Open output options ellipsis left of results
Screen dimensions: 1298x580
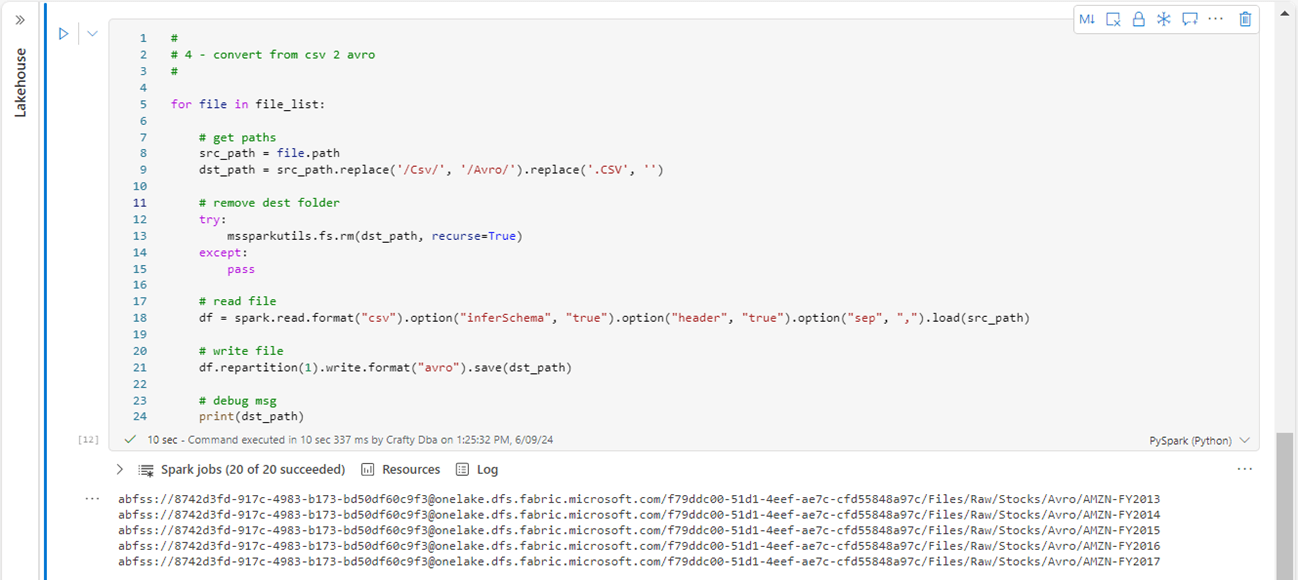coord(93,498)
